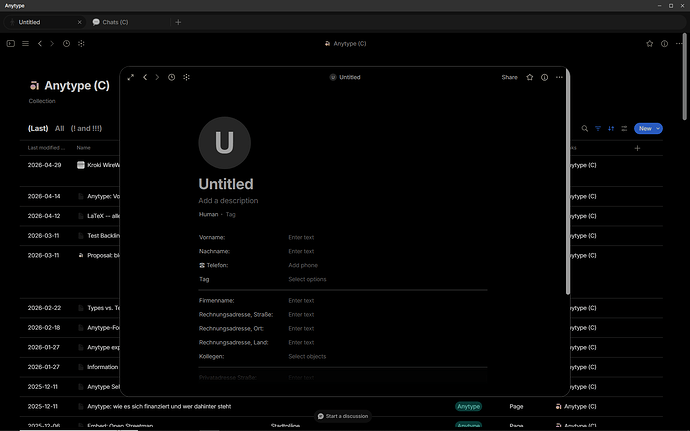Click the Untitled popup scrollbar
The width and height of the screenshot is (690, 431).
(568, 181)
